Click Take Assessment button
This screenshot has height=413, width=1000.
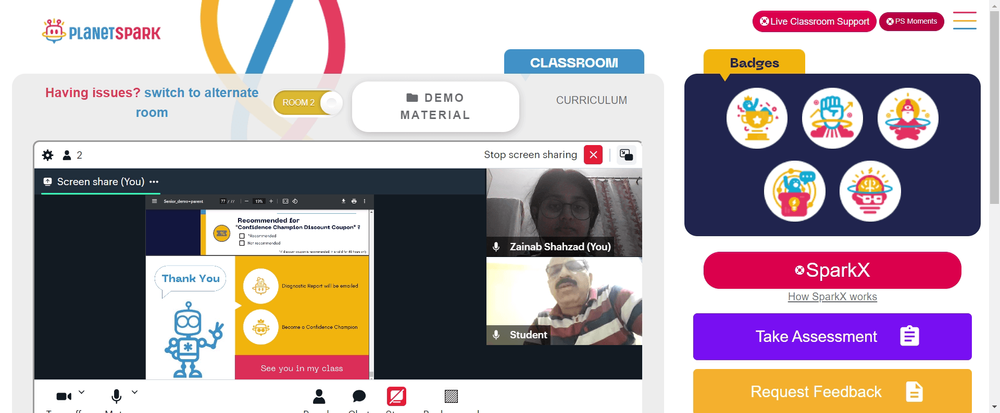coord(832,337)
